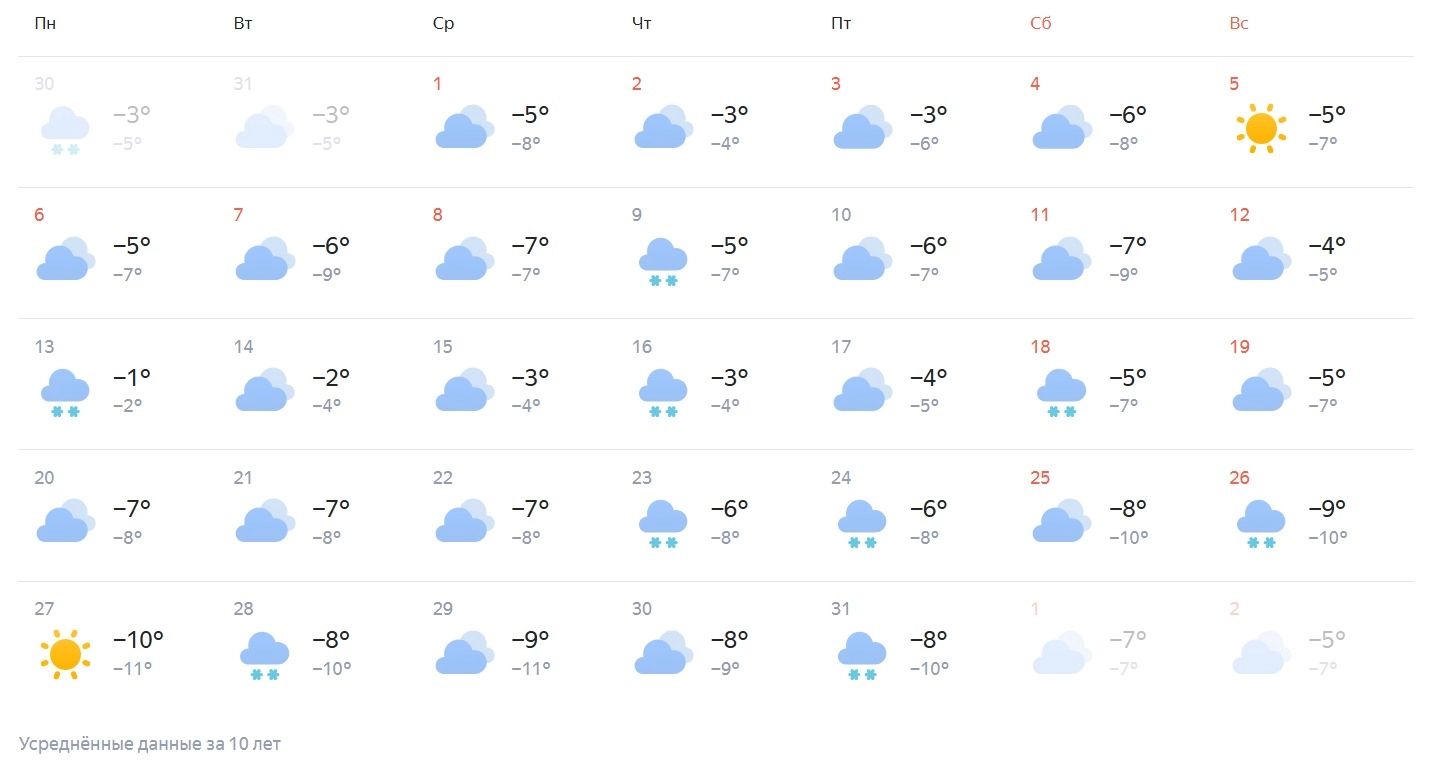Click the snow cloud icon on the 9th
Viewport: 1435px width, 771px height.
point(662,262)
